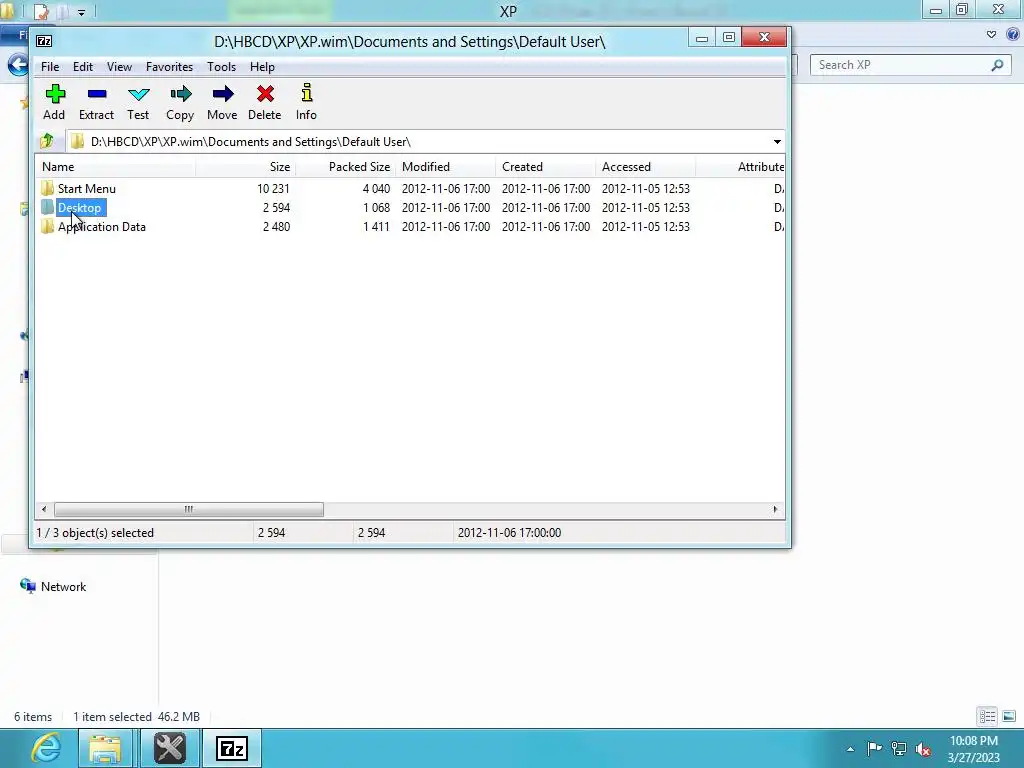Open the View menu
The height and width of the screenshot is (768, 1024).
[x=120, y=67]
